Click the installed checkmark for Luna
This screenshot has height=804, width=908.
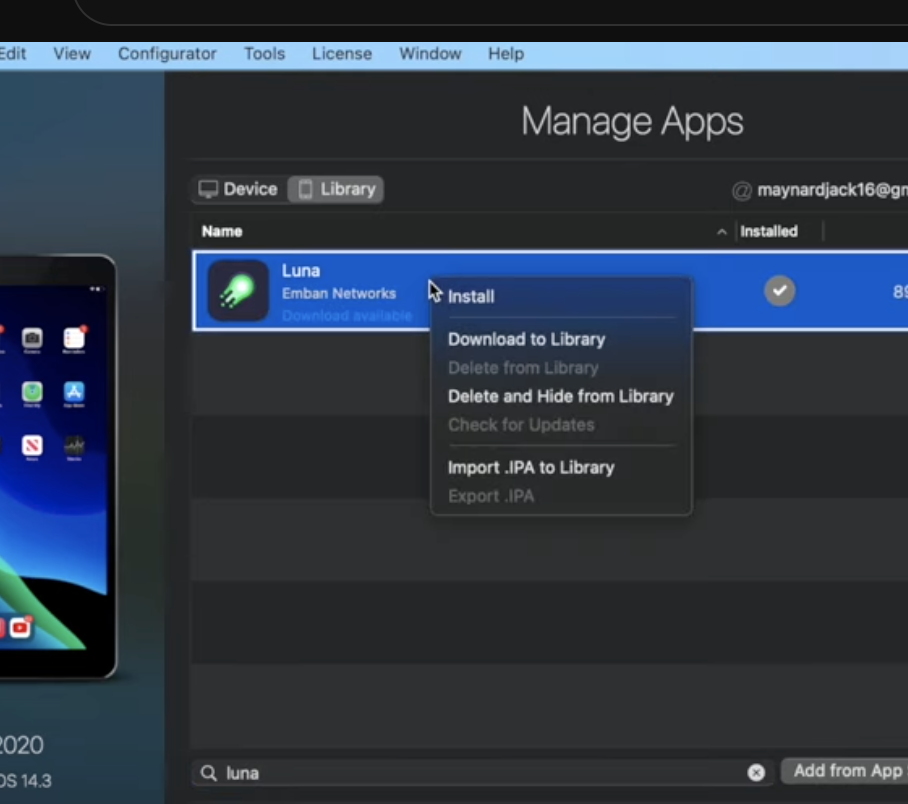[x=780, y=291]
